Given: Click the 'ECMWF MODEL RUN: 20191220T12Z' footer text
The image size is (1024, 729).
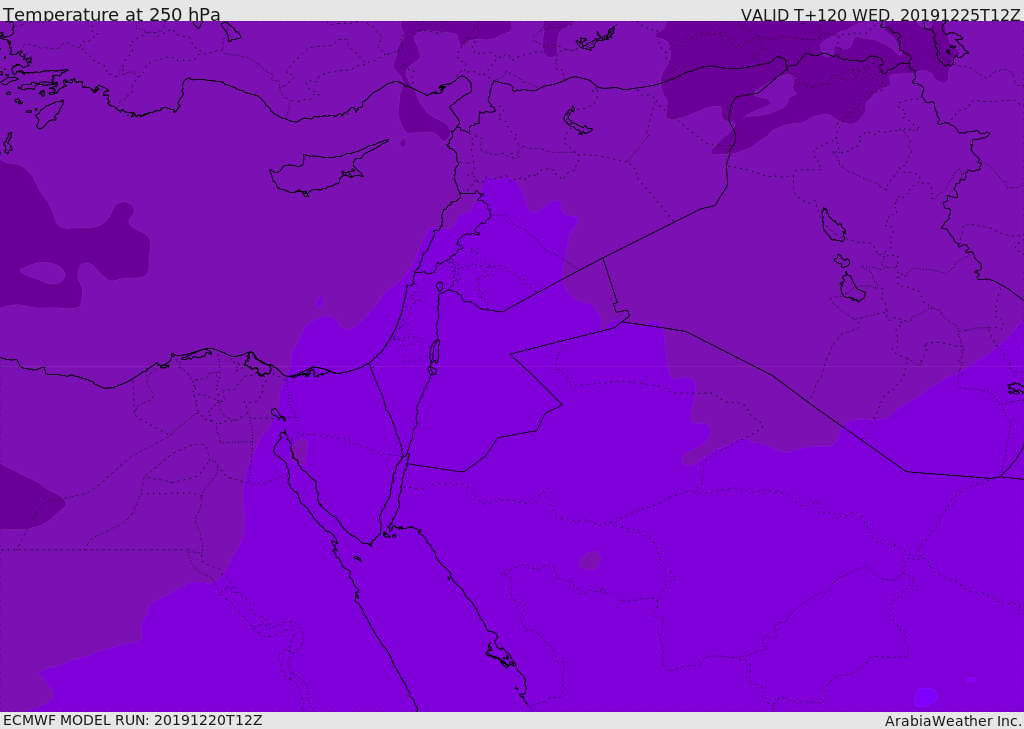Looking at the screenshot, I should point(133,721).
